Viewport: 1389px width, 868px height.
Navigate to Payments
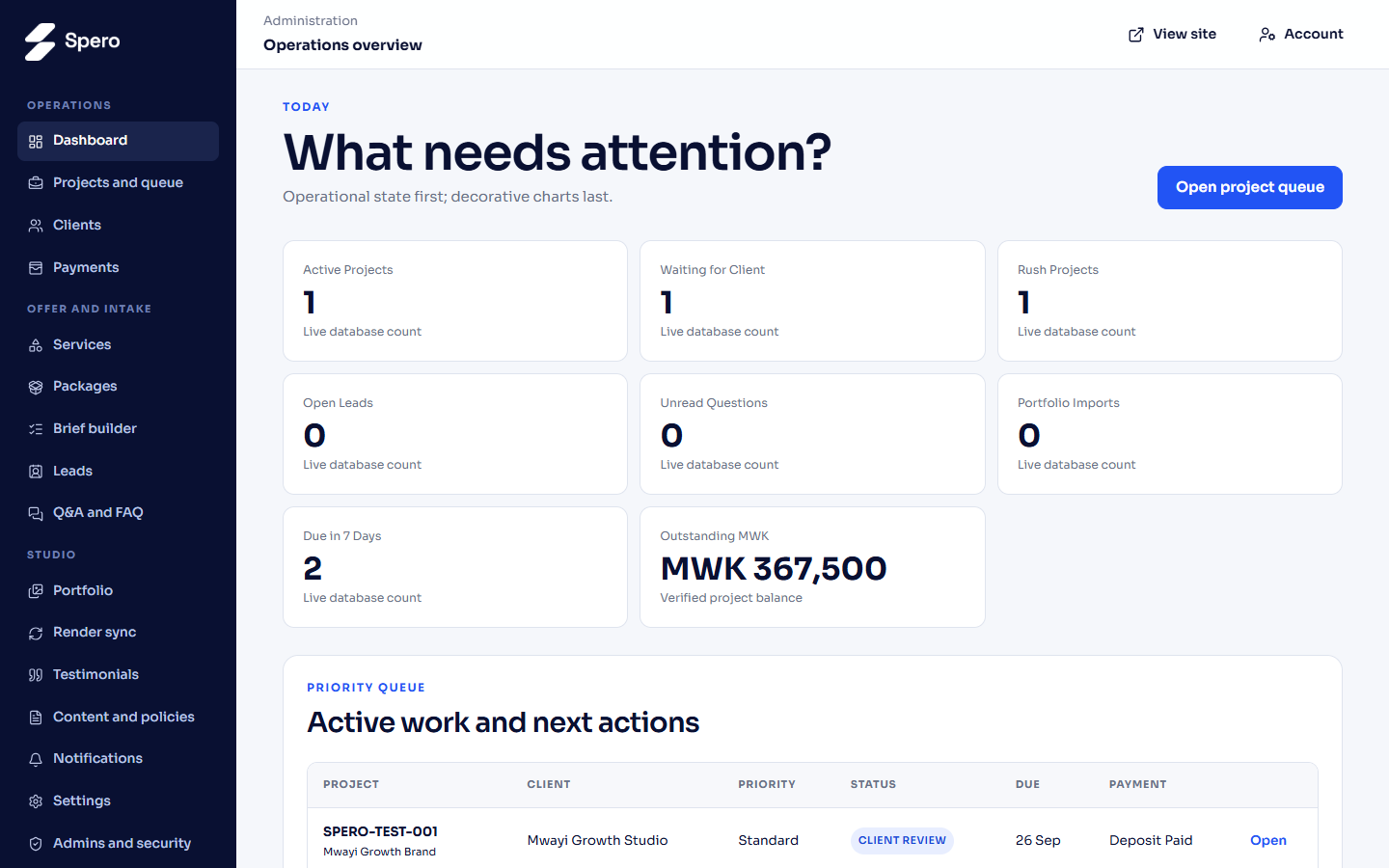coord(118,268)
